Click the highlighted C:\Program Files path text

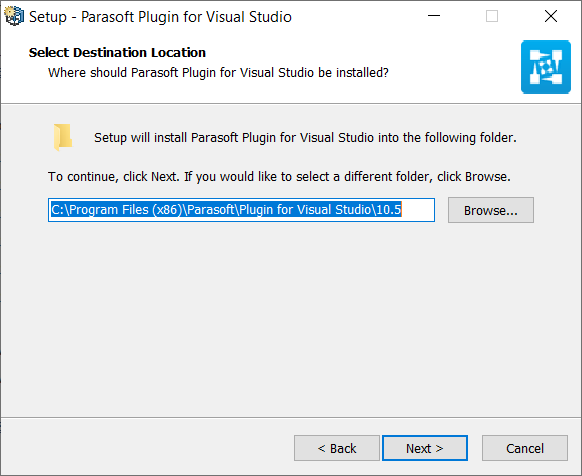(x=226, y=210)
